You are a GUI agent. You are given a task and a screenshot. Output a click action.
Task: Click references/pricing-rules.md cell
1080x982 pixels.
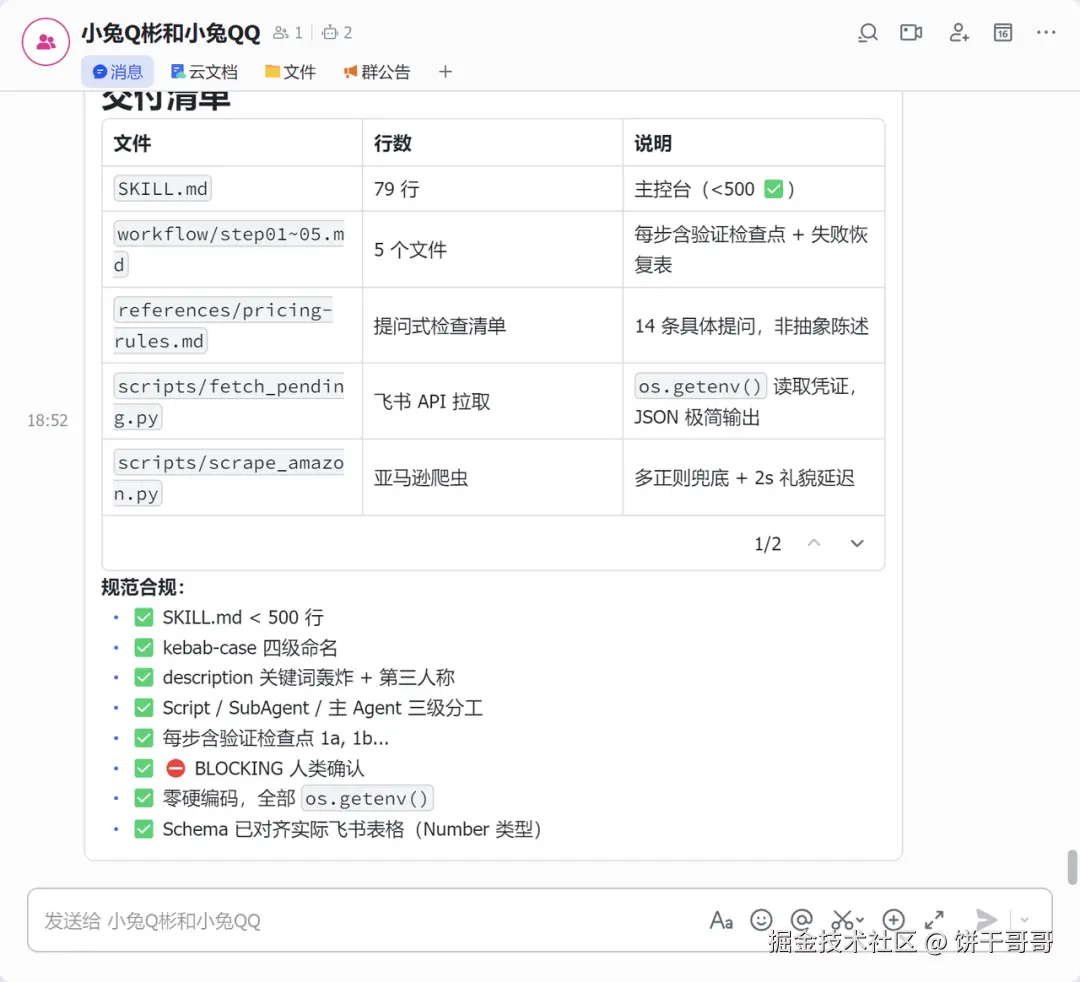tap(231, 325)
